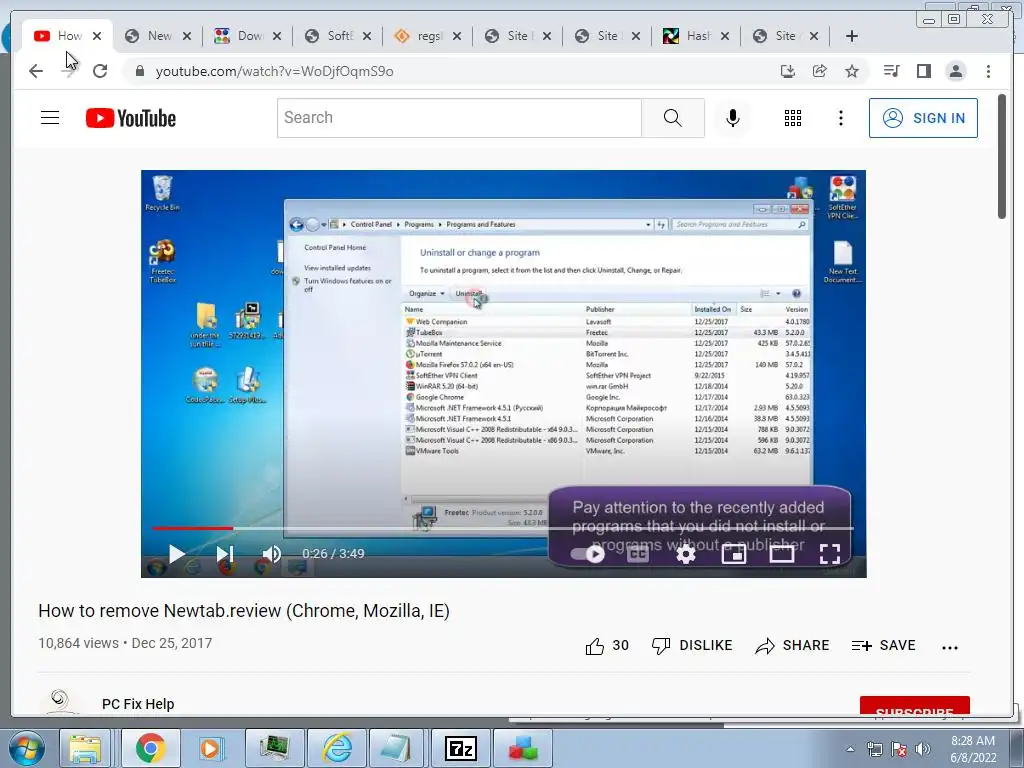Click the search magnifier button
Image resolution: width=1024 pixels, height=768 pixels.
coord(673,118)
